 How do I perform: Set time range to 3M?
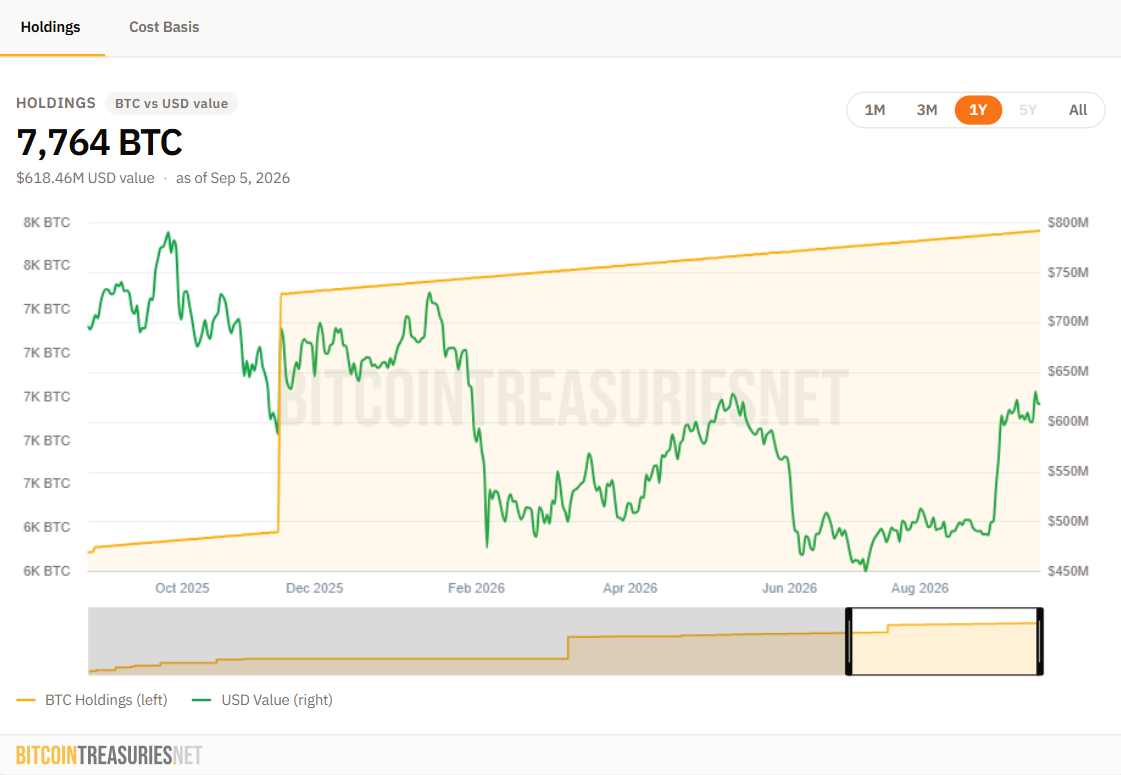click(x=927, y=110)
